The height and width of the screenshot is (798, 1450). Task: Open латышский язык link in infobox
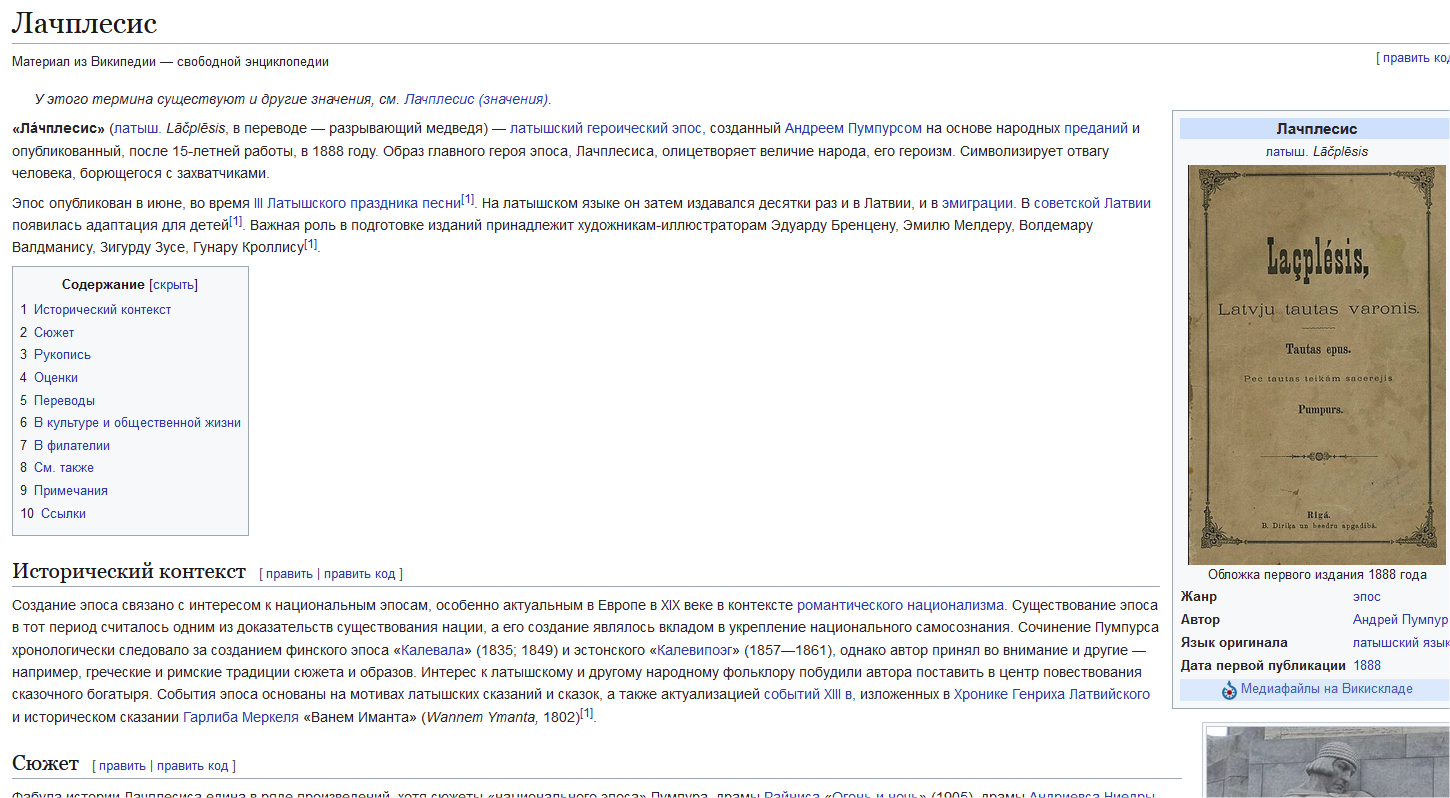point(1401,643)
